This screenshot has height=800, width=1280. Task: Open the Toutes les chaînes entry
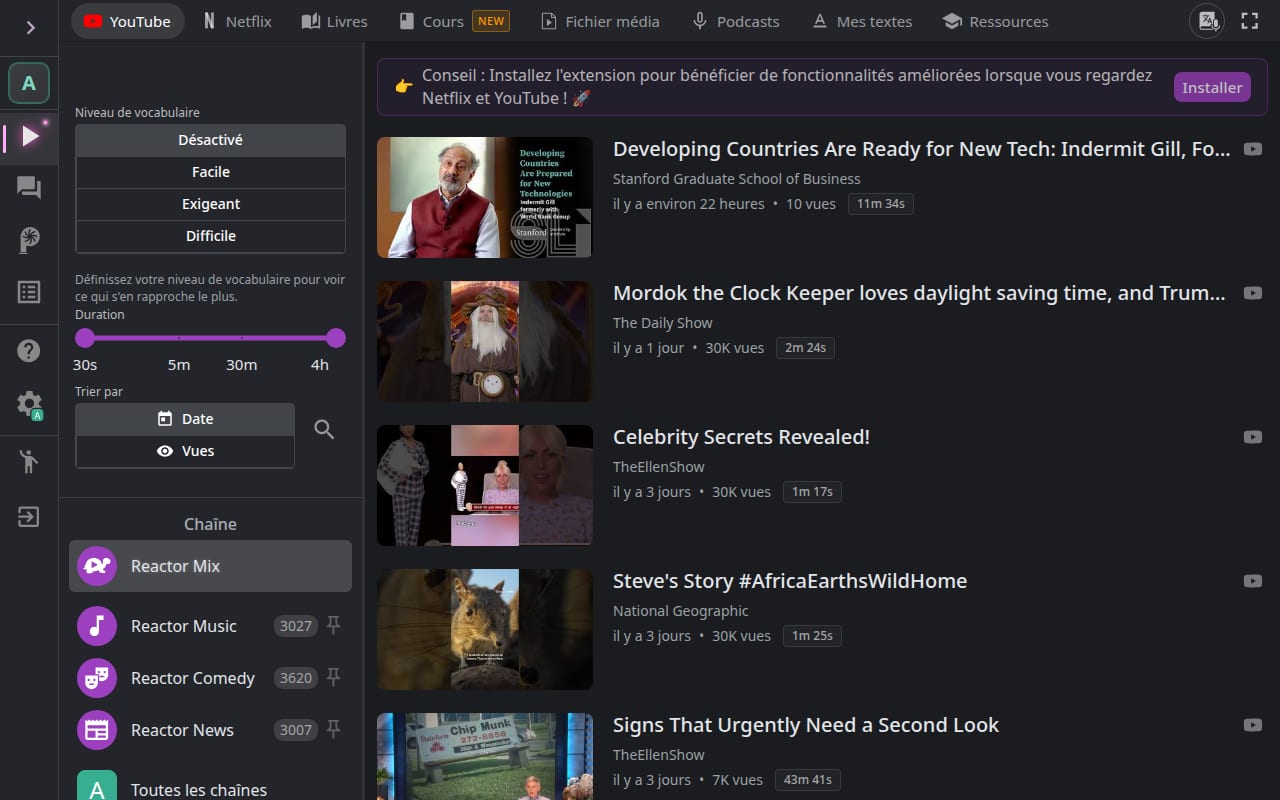[x=210, y=789]
